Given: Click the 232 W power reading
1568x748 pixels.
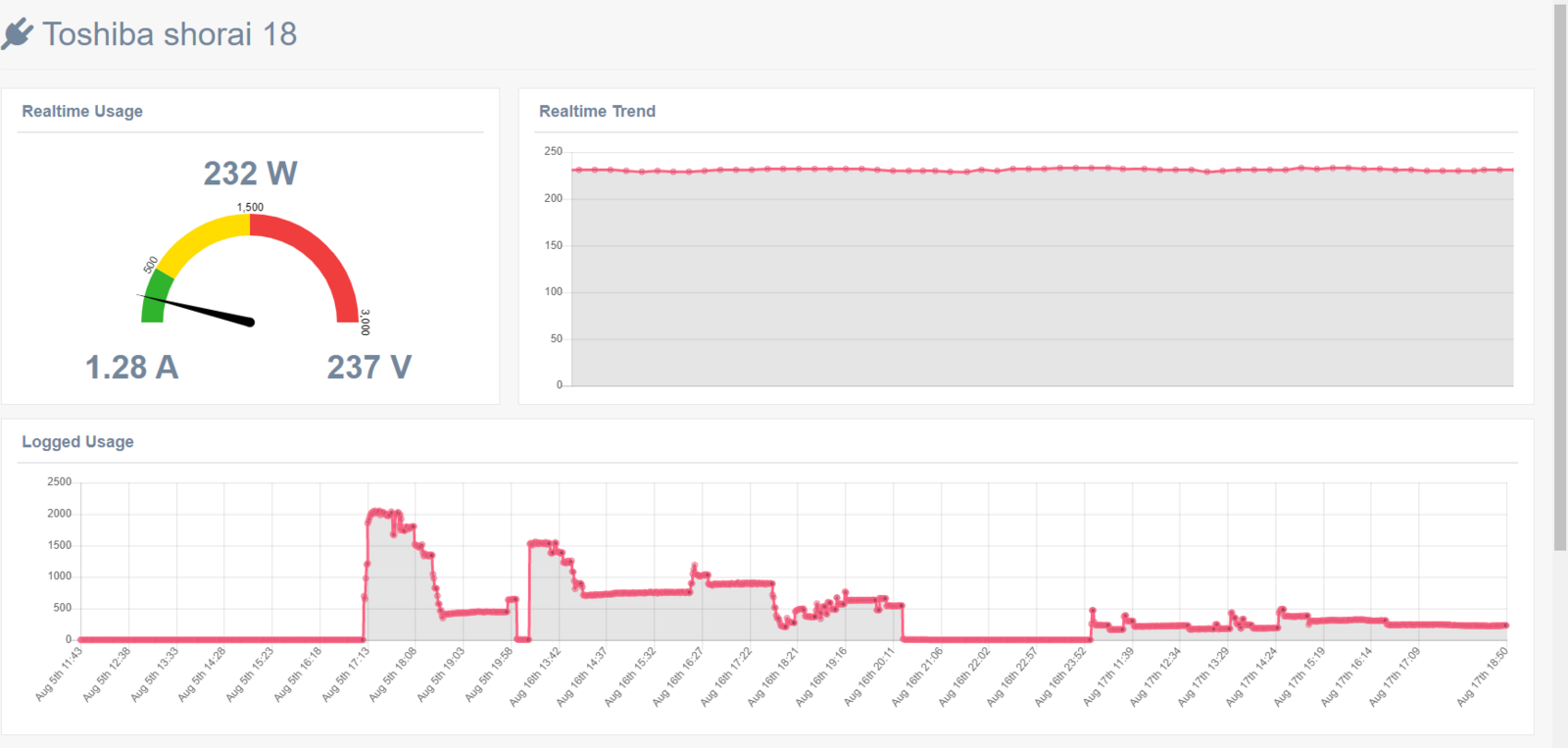Looking at the screenshot, I should click(x=250, y=174).
